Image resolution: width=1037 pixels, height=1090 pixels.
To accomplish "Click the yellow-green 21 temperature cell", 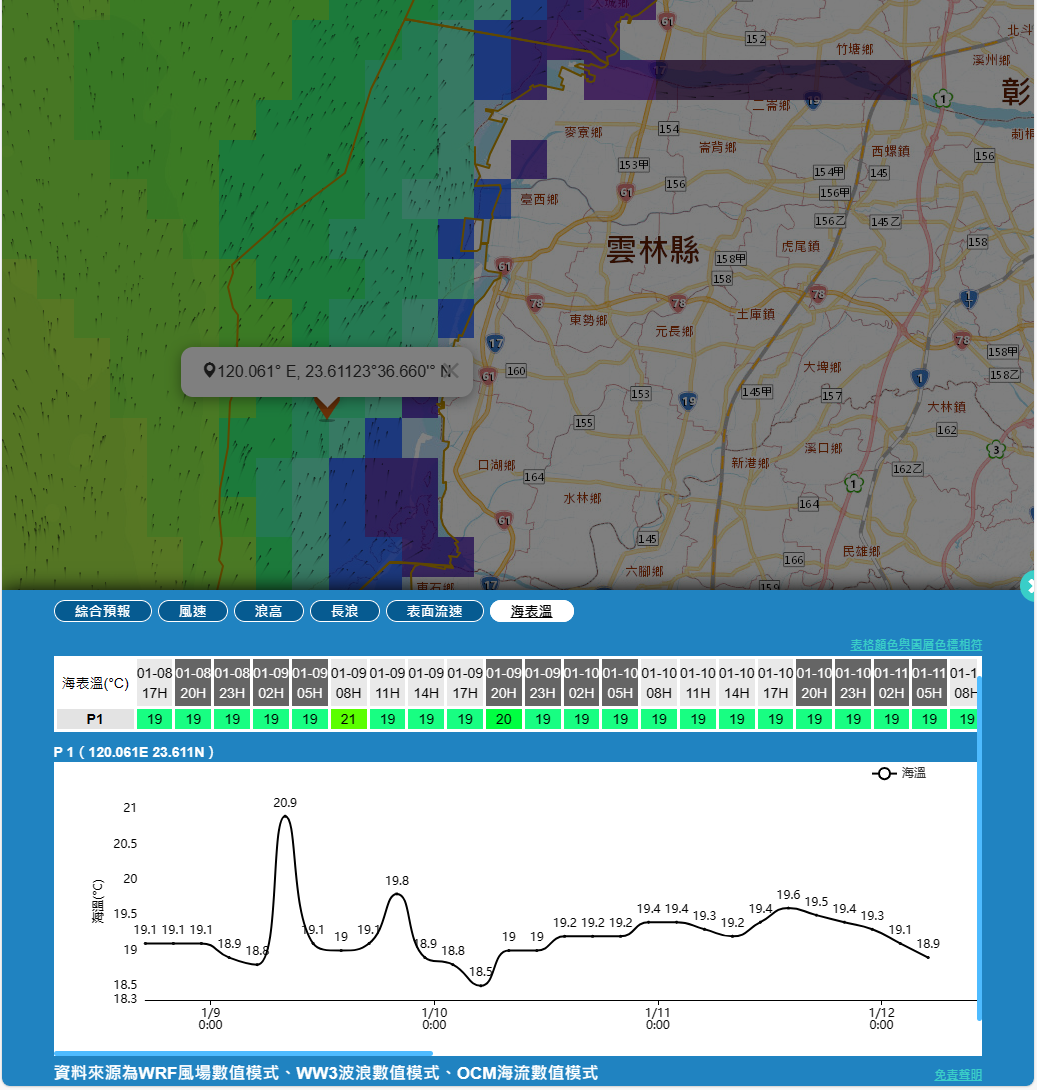I will [x=348, y=718].
